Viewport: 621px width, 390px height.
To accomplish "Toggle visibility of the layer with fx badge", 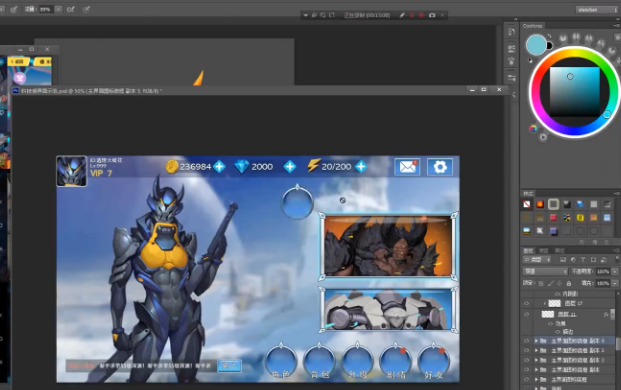I will 526,314.
